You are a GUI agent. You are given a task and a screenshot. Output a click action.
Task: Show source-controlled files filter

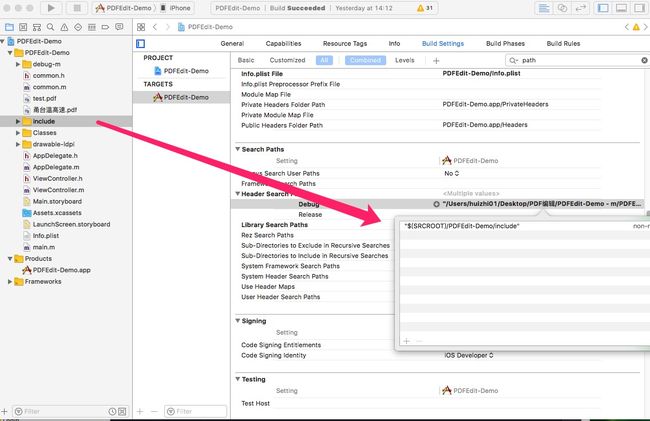click(x=122, y=411)
